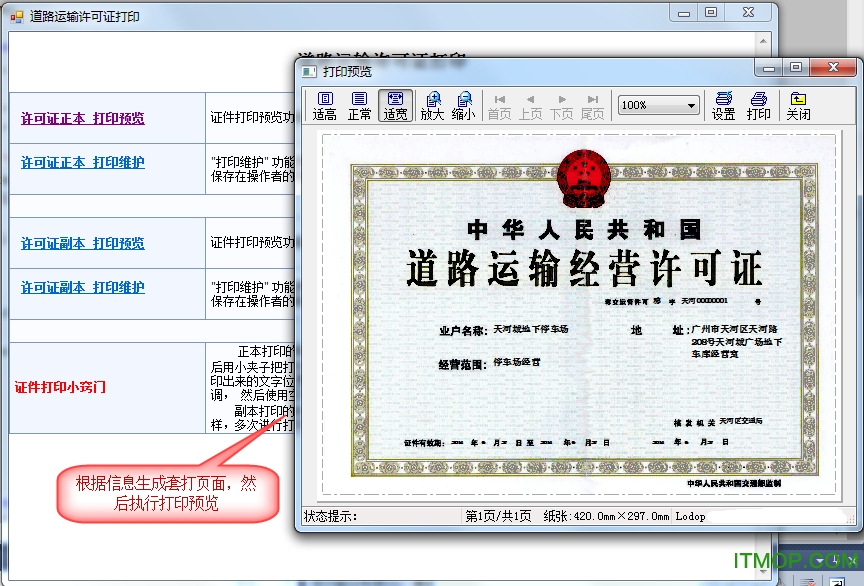
Task: Go to first page with 首页
Action: [499, 105]
